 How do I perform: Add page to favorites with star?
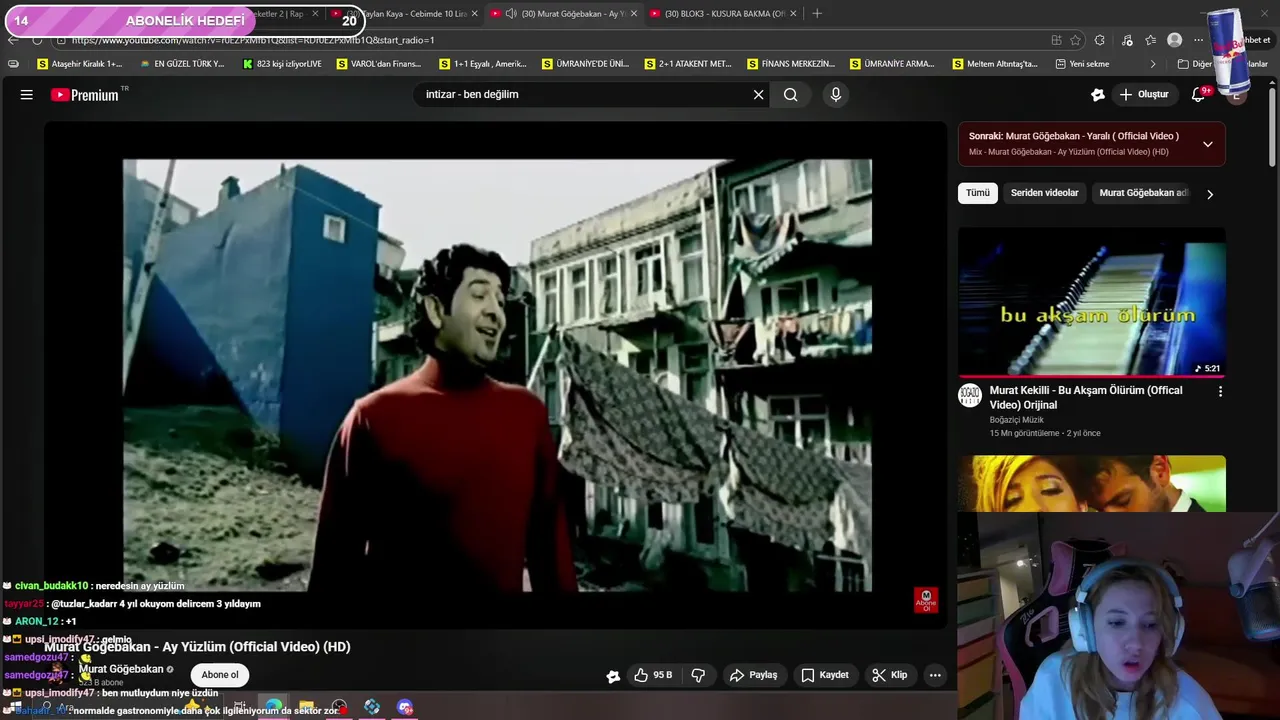(1076, 40)
